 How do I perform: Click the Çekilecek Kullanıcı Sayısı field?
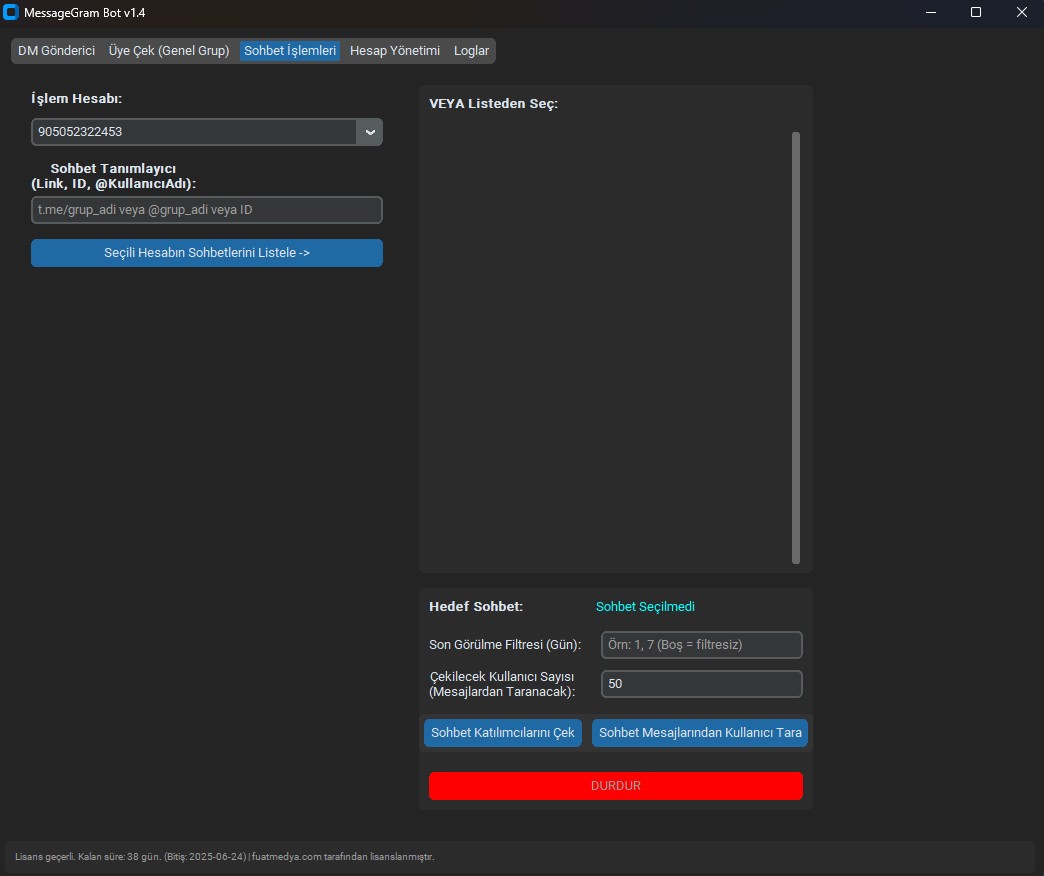pos(701,684)
